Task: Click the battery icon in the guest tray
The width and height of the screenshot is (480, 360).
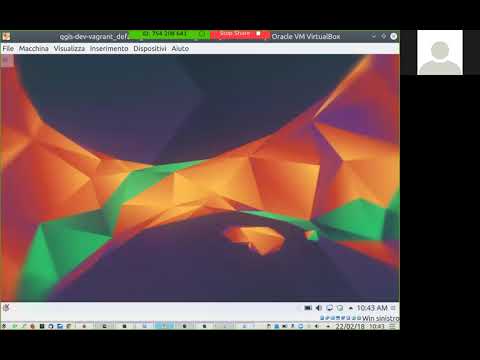Action: (x=308, y=308)
